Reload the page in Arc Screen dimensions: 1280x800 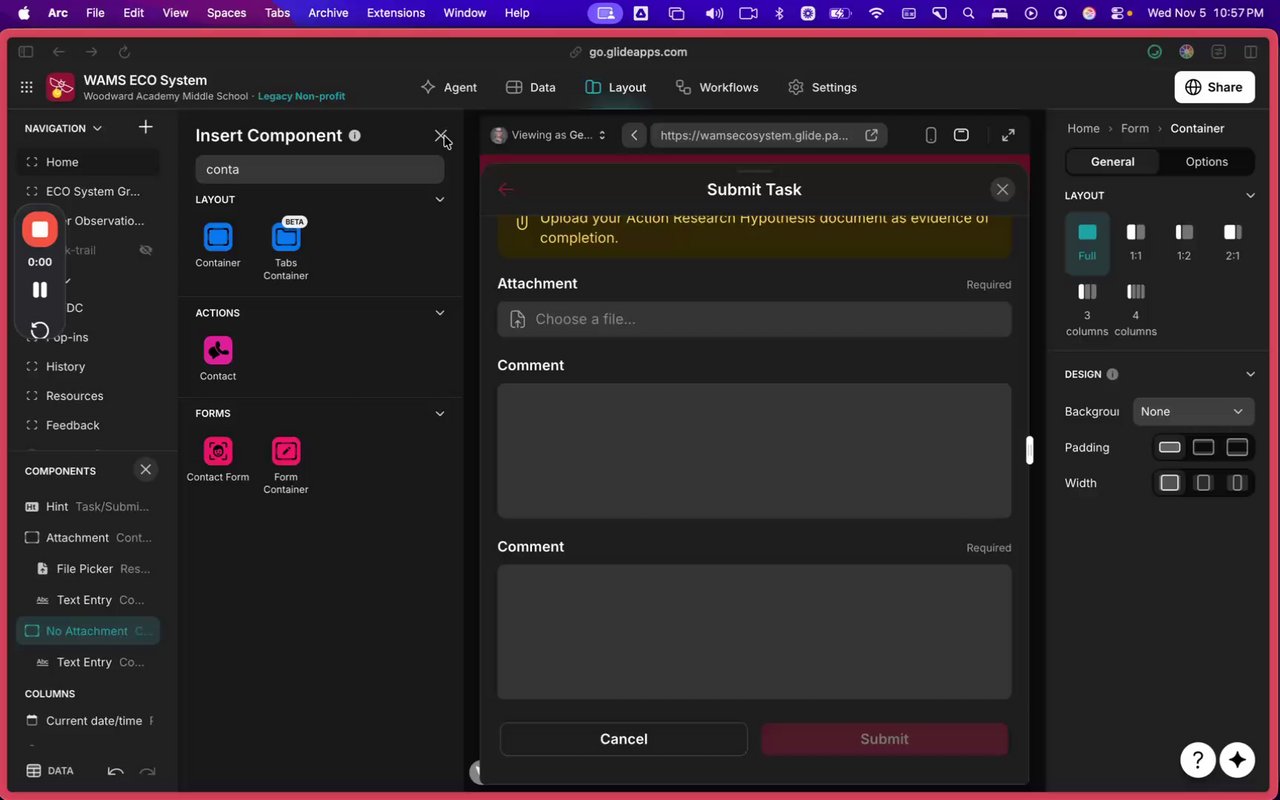point(124,52)
